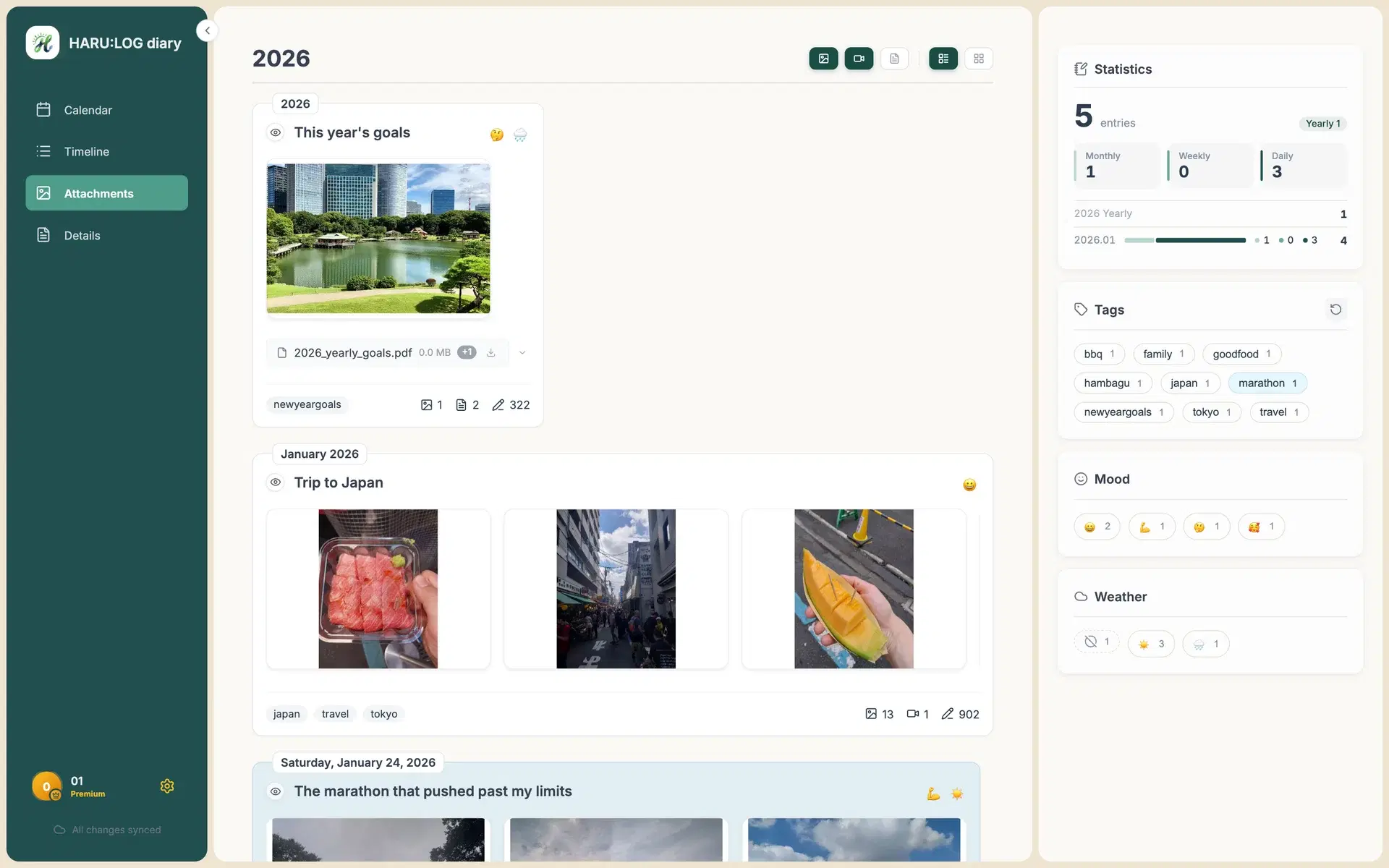Screen dimensions: 1389x868
Task: Open the Details page
Action: tap(106, 235)
